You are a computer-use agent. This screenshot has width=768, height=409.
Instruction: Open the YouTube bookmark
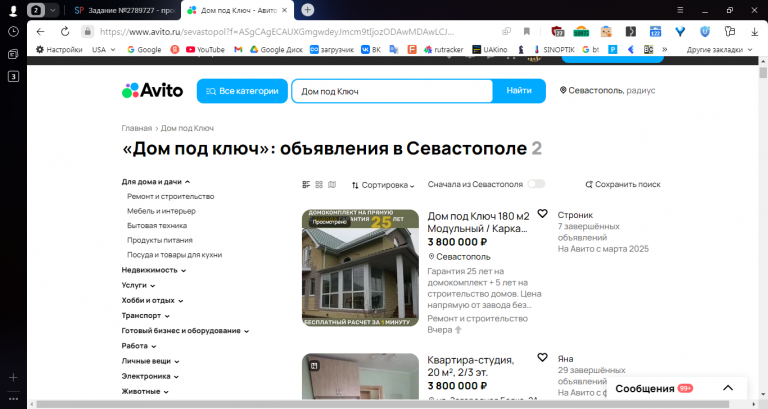[x=205, y=49]
